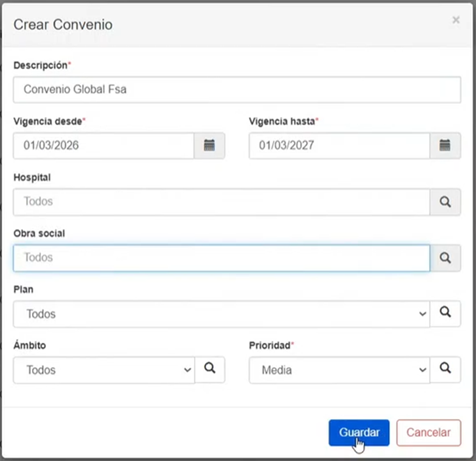Click the Prioridad search magnifier

coord(445,370)
